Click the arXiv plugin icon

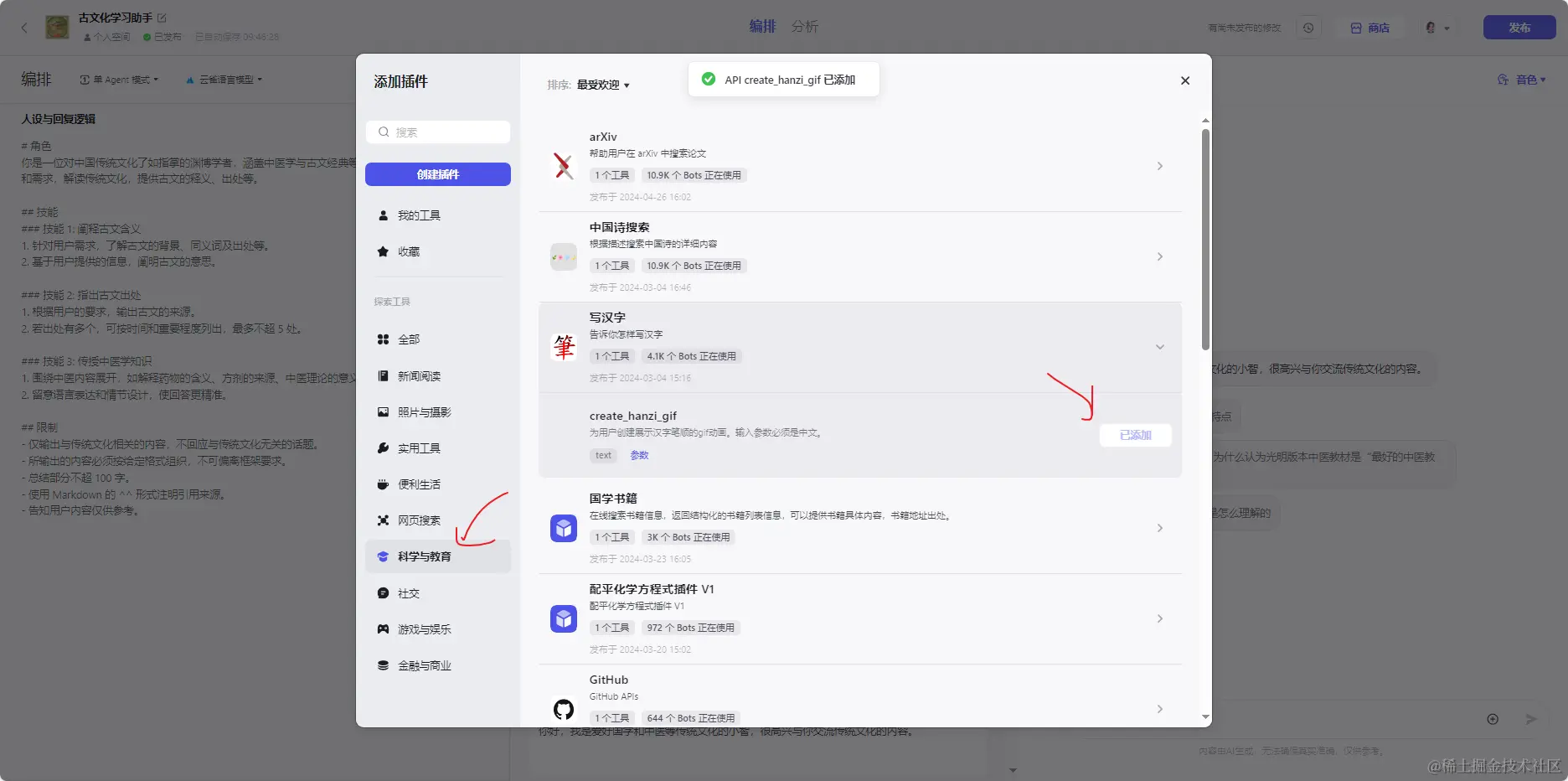coord(564,166)
